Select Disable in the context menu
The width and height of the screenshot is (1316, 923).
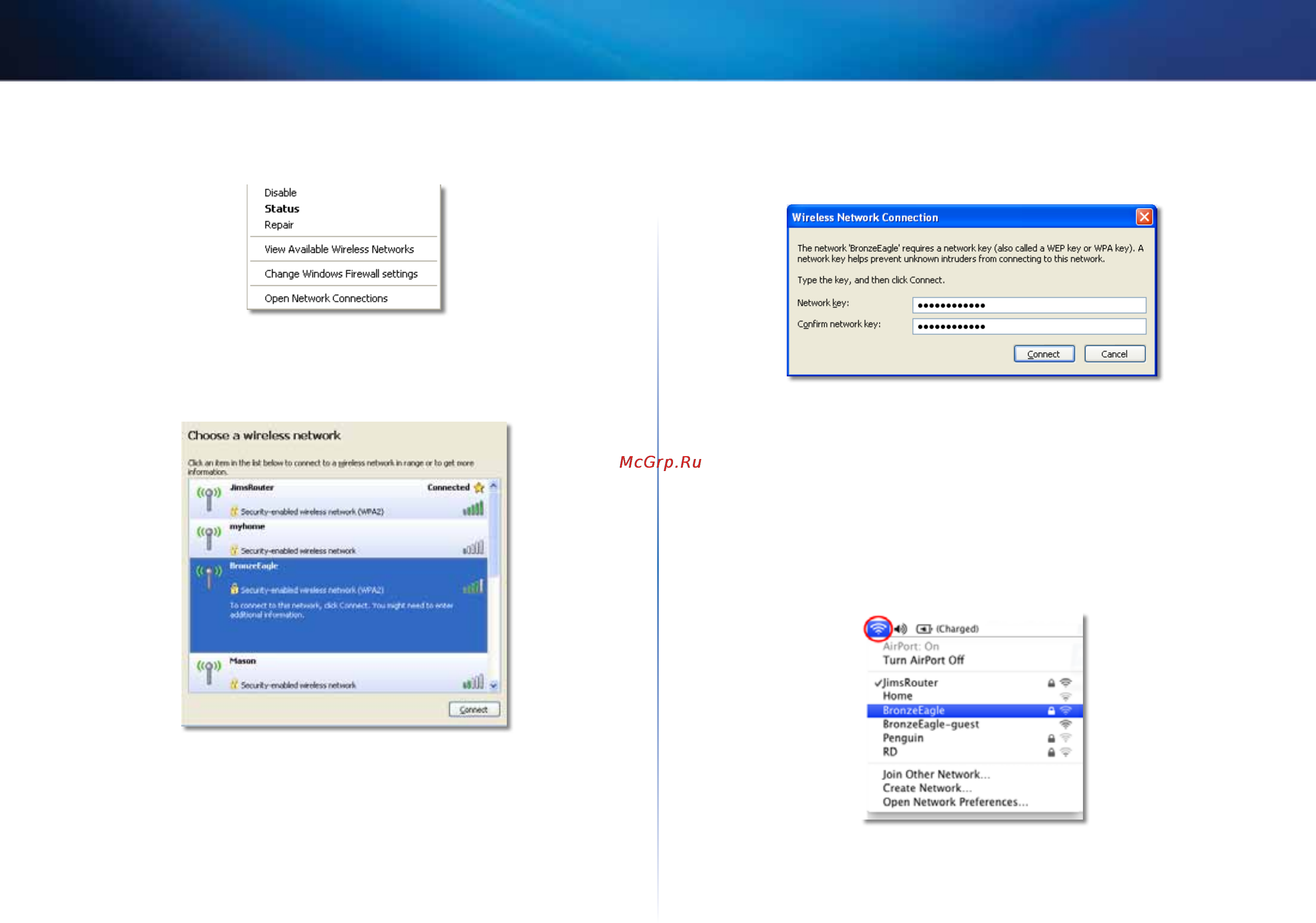(x=280, y=193)
